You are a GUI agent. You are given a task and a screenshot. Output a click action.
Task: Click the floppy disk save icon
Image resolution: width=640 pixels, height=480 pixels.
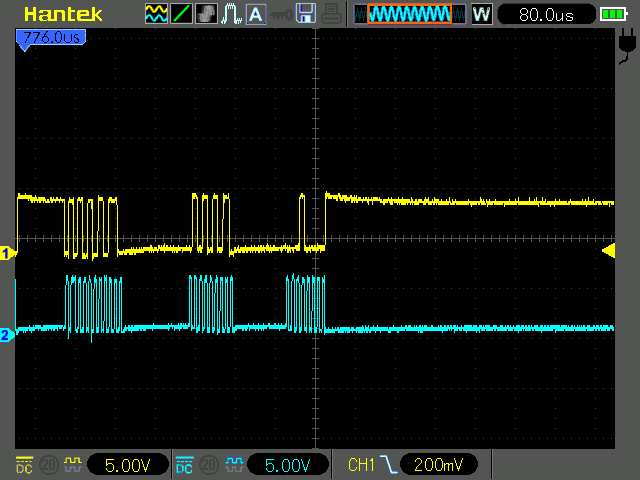[306, 13]
